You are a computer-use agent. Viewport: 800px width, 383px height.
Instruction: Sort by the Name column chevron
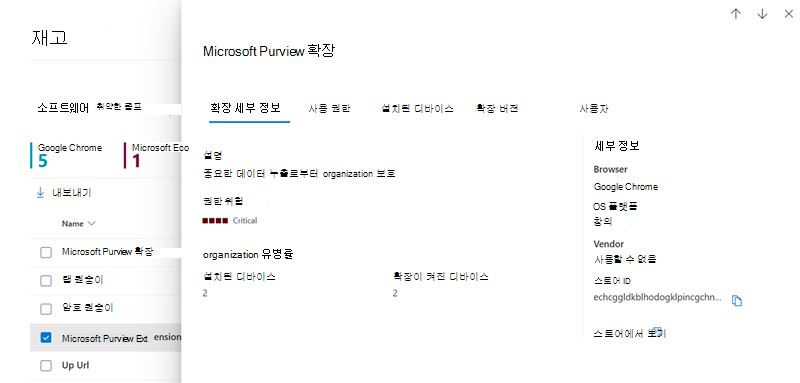coord(92,223)
